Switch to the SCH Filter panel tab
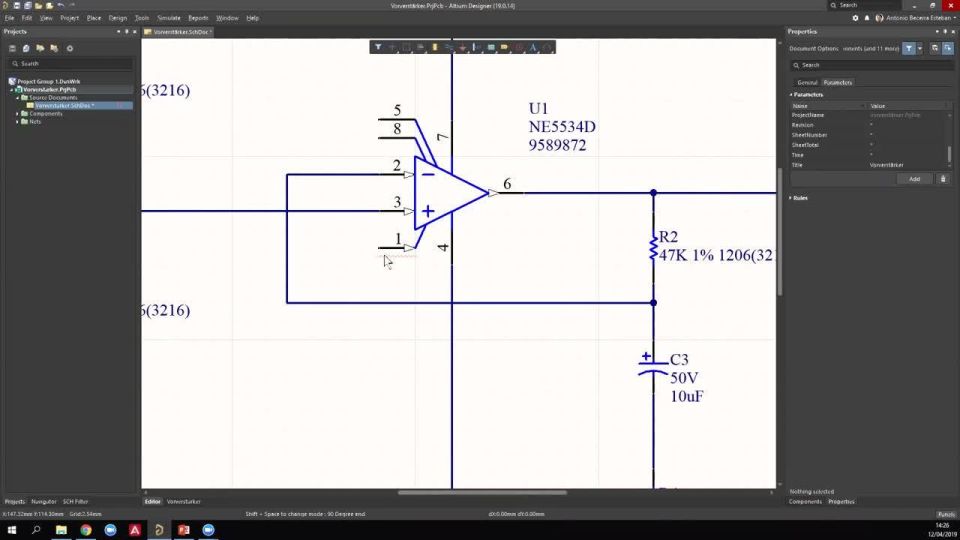Screen dimensions: 960x540 click(75, 501)
